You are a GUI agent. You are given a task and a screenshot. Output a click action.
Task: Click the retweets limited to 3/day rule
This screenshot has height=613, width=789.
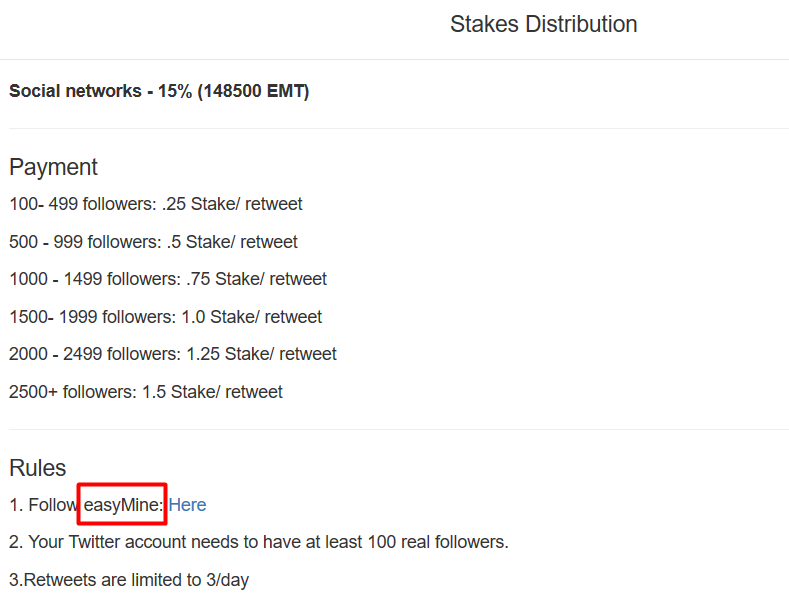(x=129, y=580)
